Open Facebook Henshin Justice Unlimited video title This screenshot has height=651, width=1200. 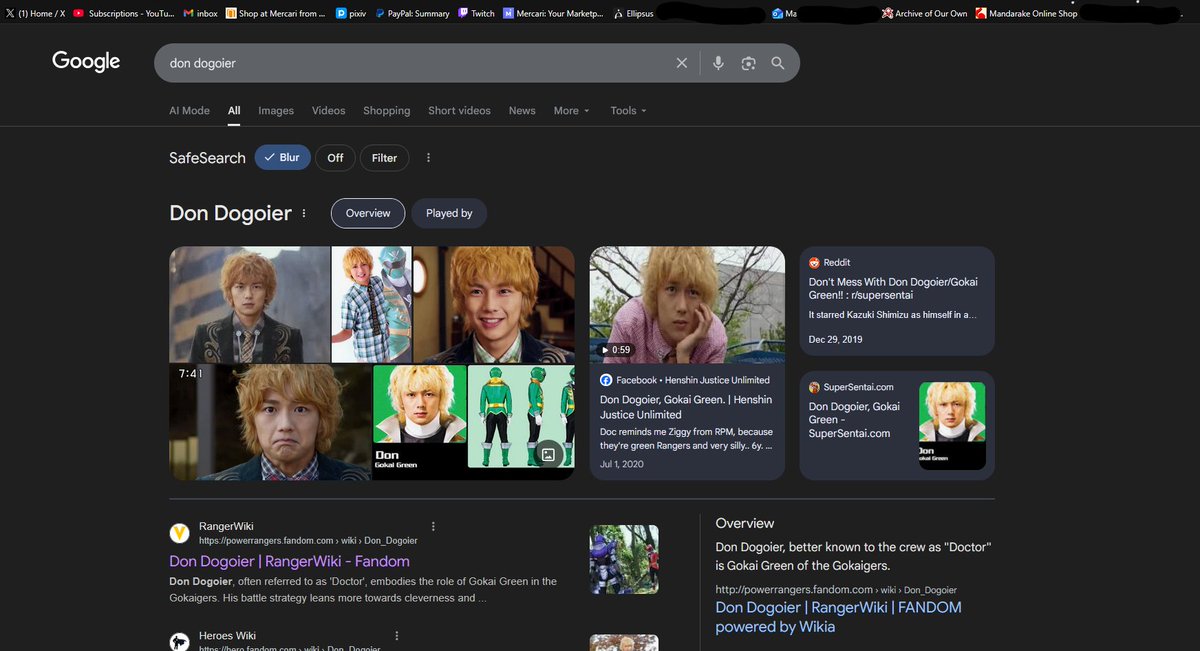point(686,407)
